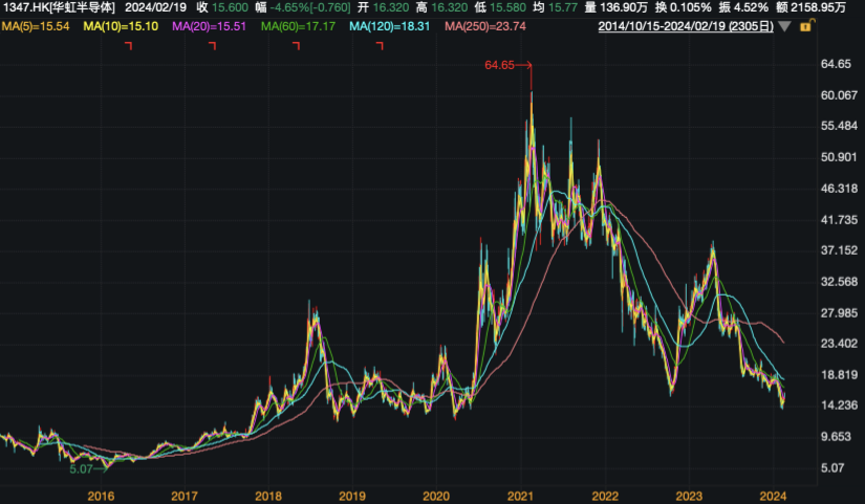Click the 9.653 price axis label
866x504 pixels.
[836, 437]
